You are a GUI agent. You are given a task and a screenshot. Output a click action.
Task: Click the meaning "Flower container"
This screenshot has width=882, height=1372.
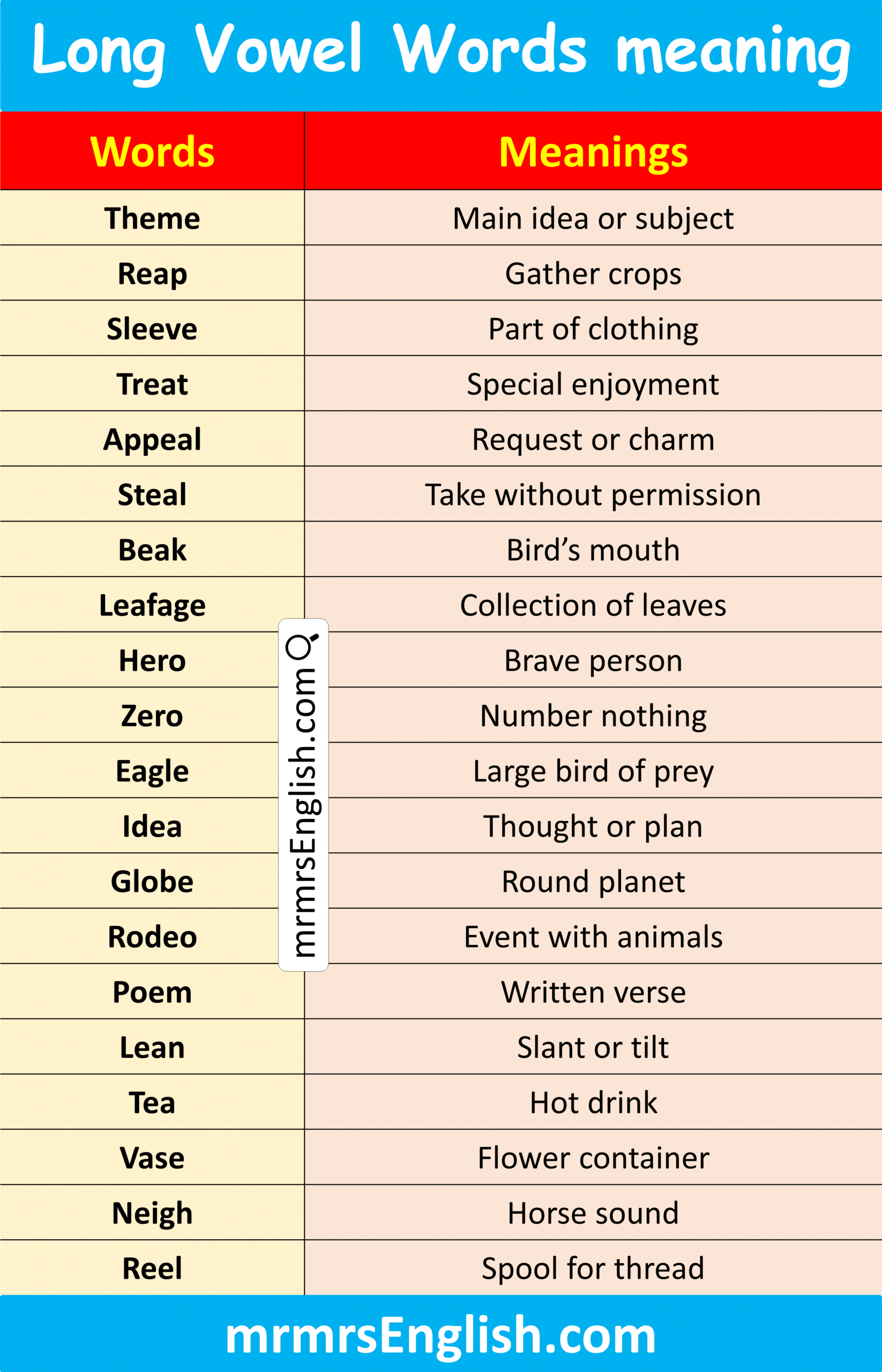[593, 1158]
